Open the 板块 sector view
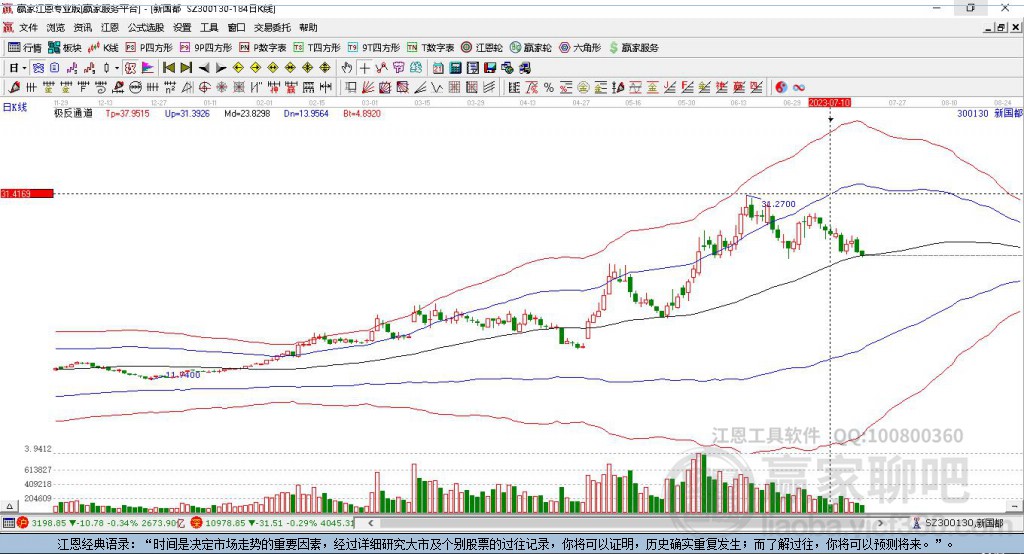The height and width of the screenshot is (554, 1024). [x=65, y=47]
